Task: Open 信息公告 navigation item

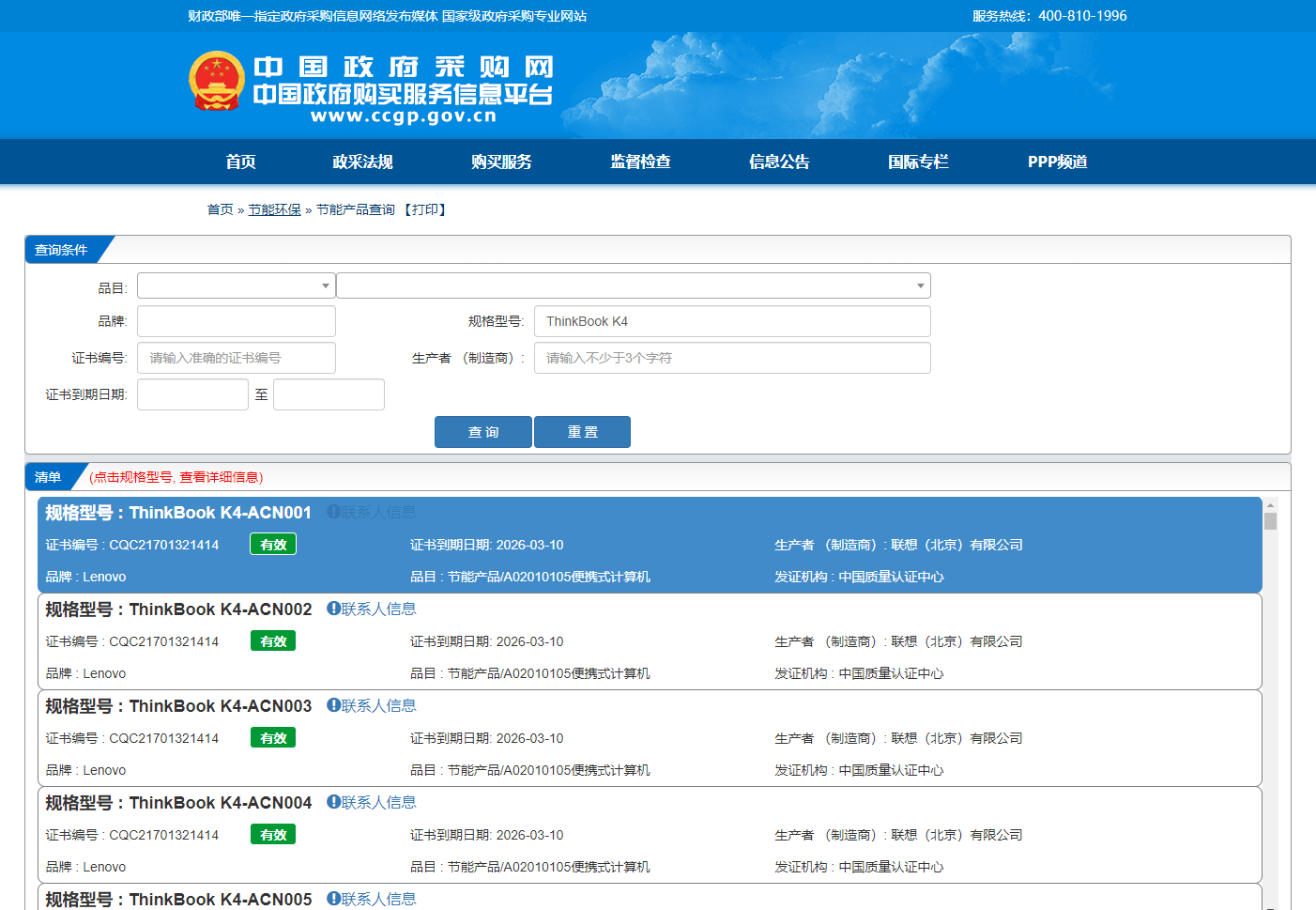Action: pos(779,162)
